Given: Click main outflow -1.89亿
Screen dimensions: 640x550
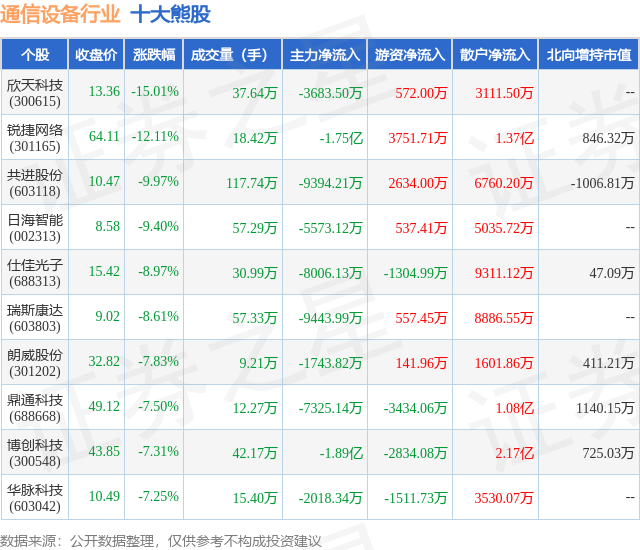Looking at the screenshot, I should tap(341, 453).
